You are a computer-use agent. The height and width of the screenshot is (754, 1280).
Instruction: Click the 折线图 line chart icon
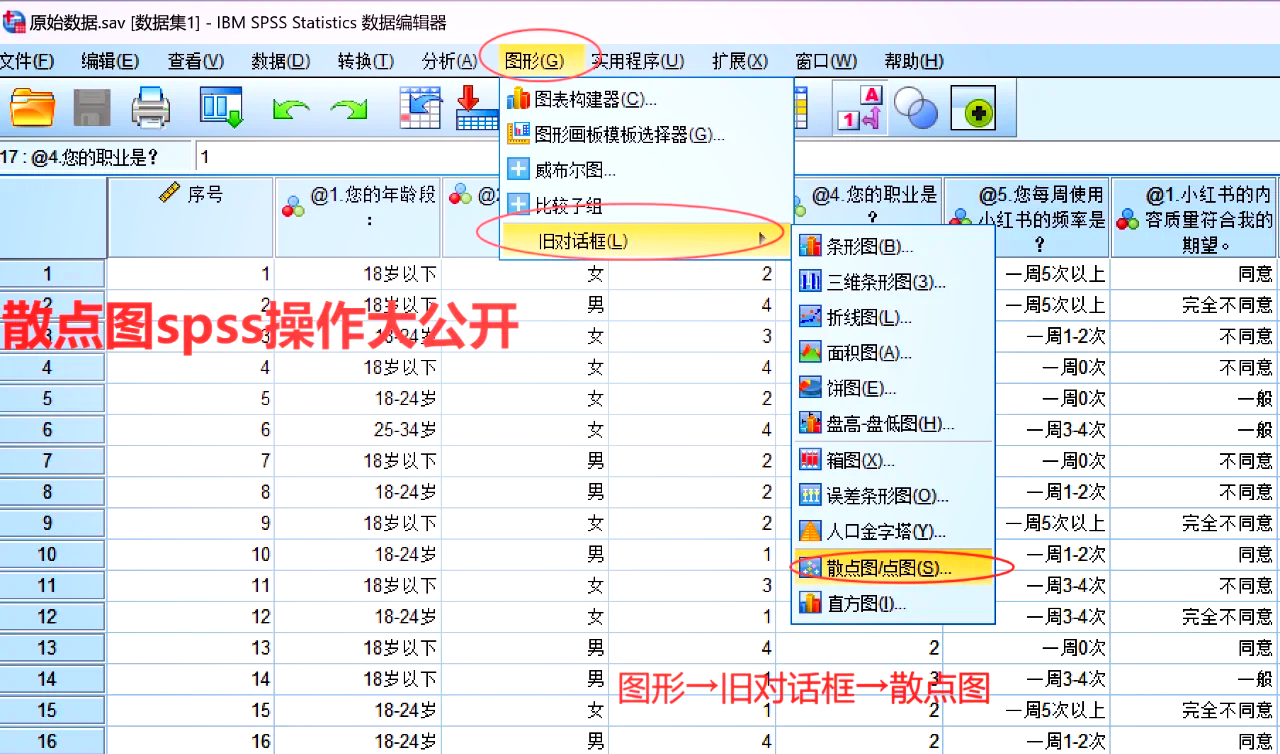click(x=810, y=317)
